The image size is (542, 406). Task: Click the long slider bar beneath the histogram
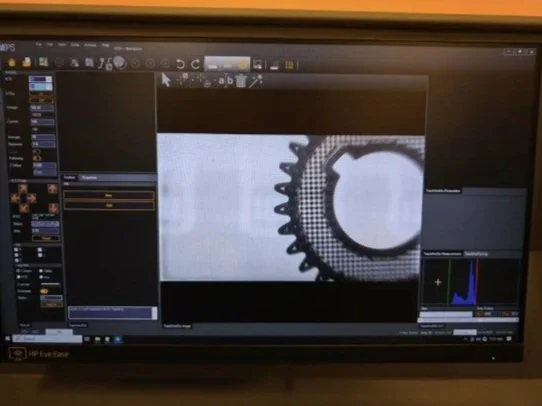pos(468,320)
